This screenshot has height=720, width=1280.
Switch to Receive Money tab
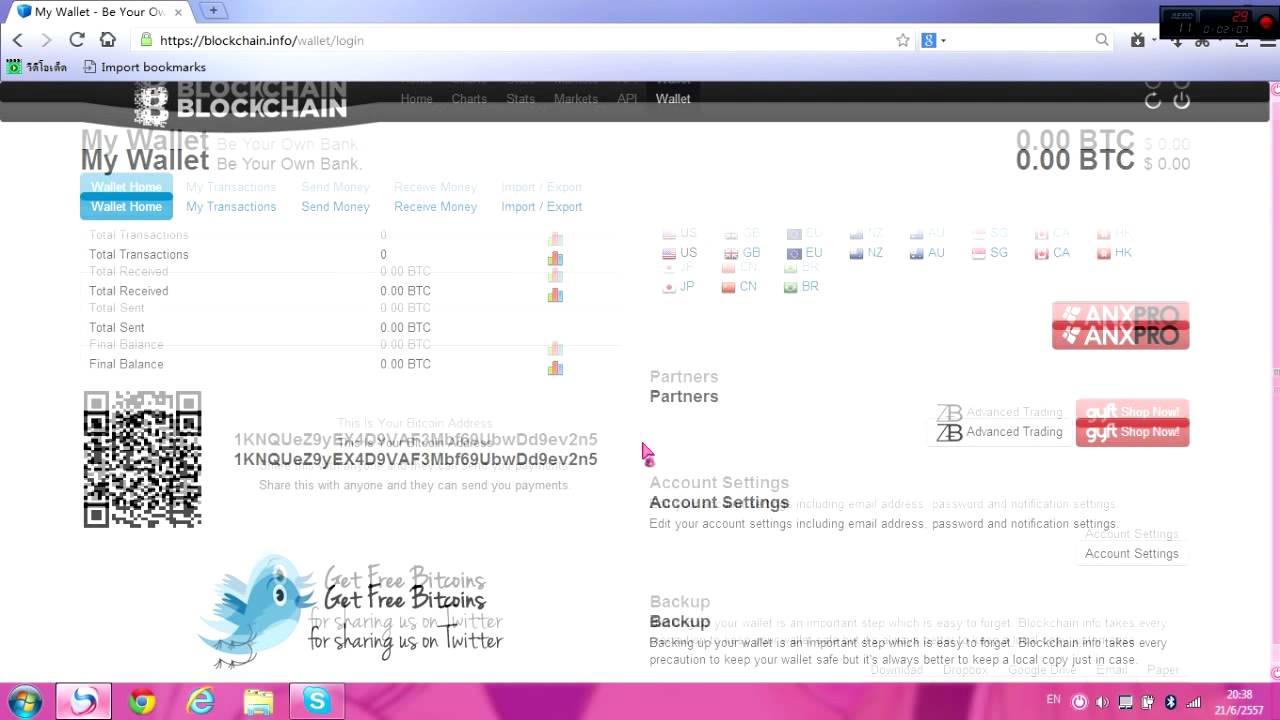[x=435, y=207]
